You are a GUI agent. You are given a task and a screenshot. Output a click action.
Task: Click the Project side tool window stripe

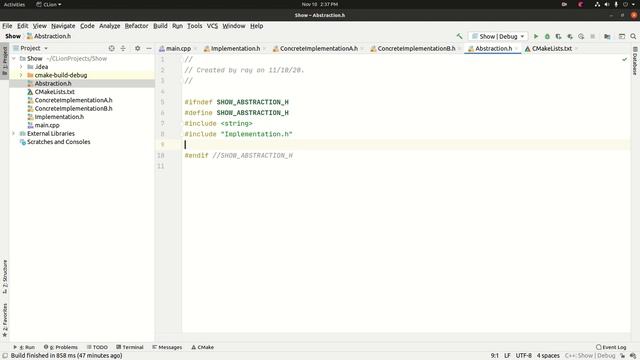(x=4, y=61)
